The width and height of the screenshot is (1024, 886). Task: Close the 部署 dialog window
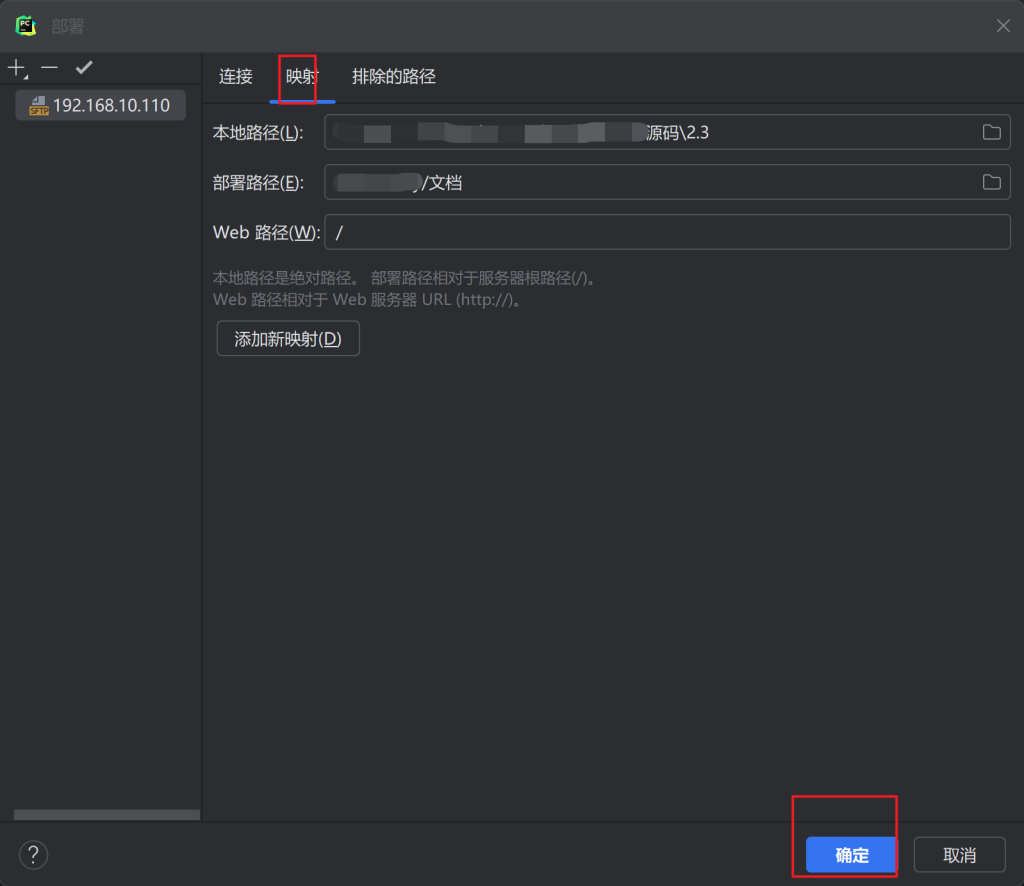[x=1003, y=26]
